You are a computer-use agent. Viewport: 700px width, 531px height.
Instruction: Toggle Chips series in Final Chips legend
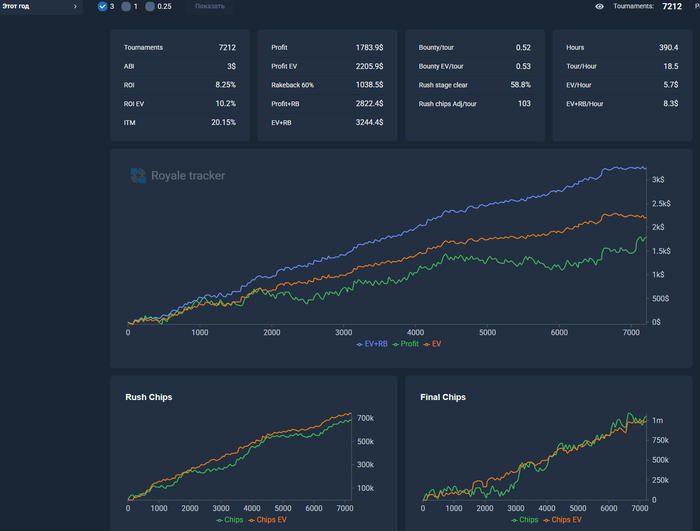pos(525,520)
